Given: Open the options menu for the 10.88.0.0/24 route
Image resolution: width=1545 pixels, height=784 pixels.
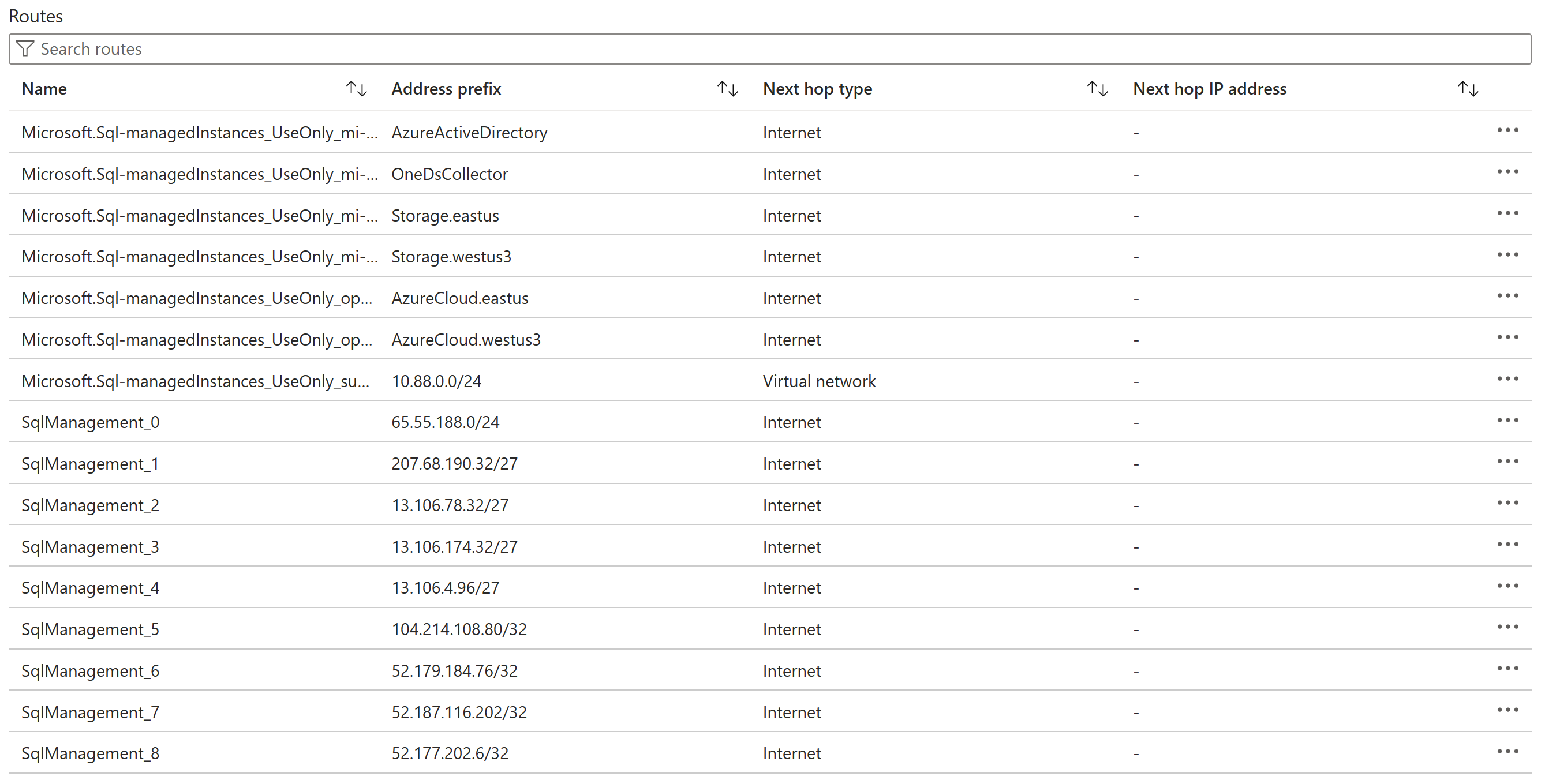Looking at the screenshot, I should tap(1509, 379).
